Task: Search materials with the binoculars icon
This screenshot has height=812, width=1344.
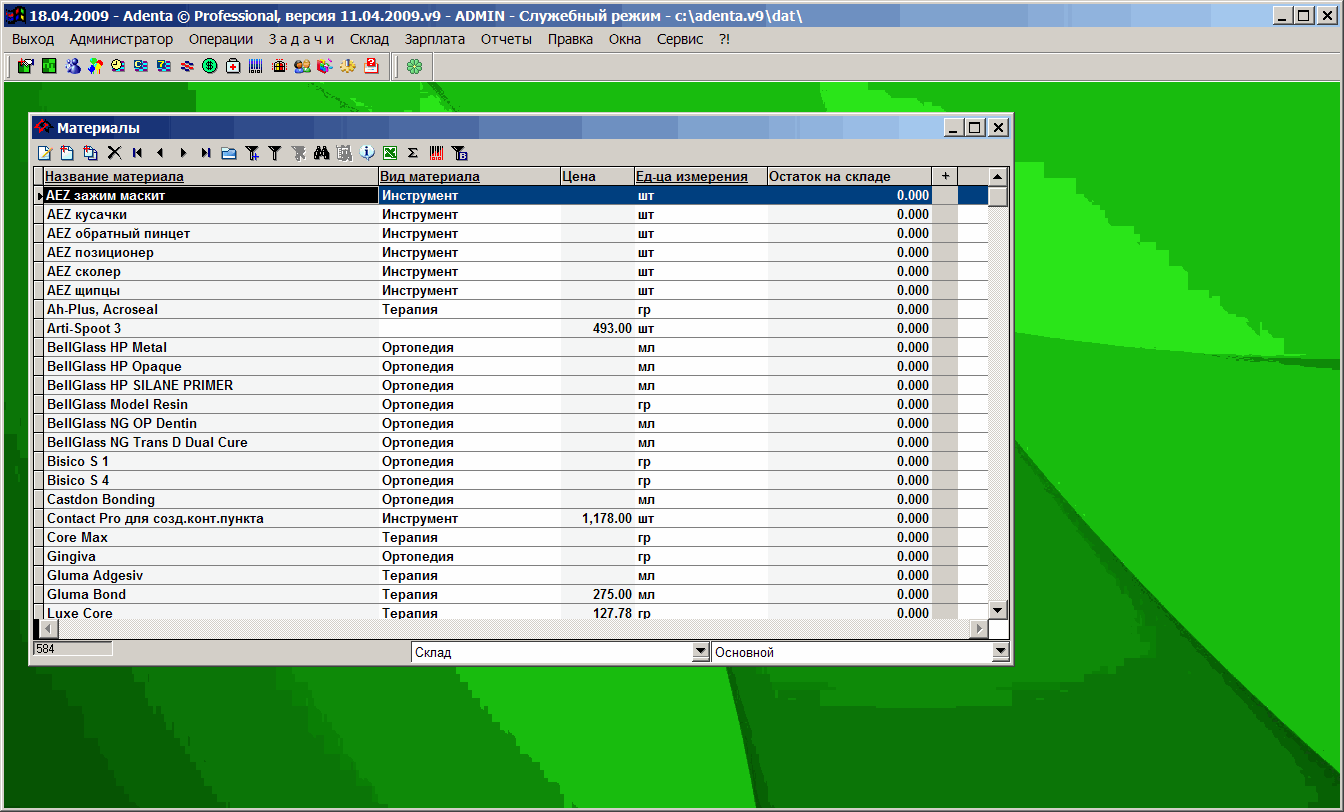Action: 321,153
